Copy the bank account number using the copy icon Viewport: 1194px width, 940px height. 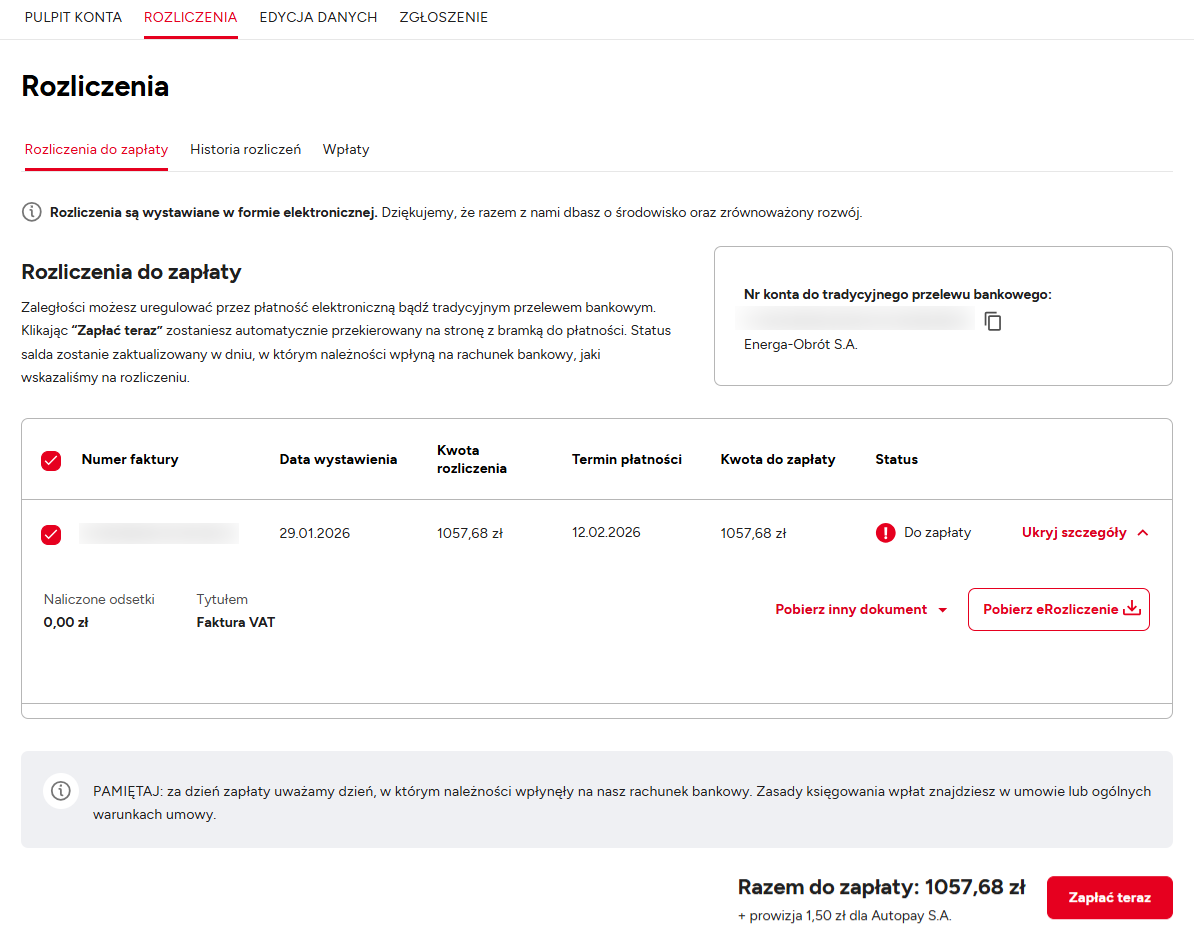pyautogui.click(x=993, y=321)
